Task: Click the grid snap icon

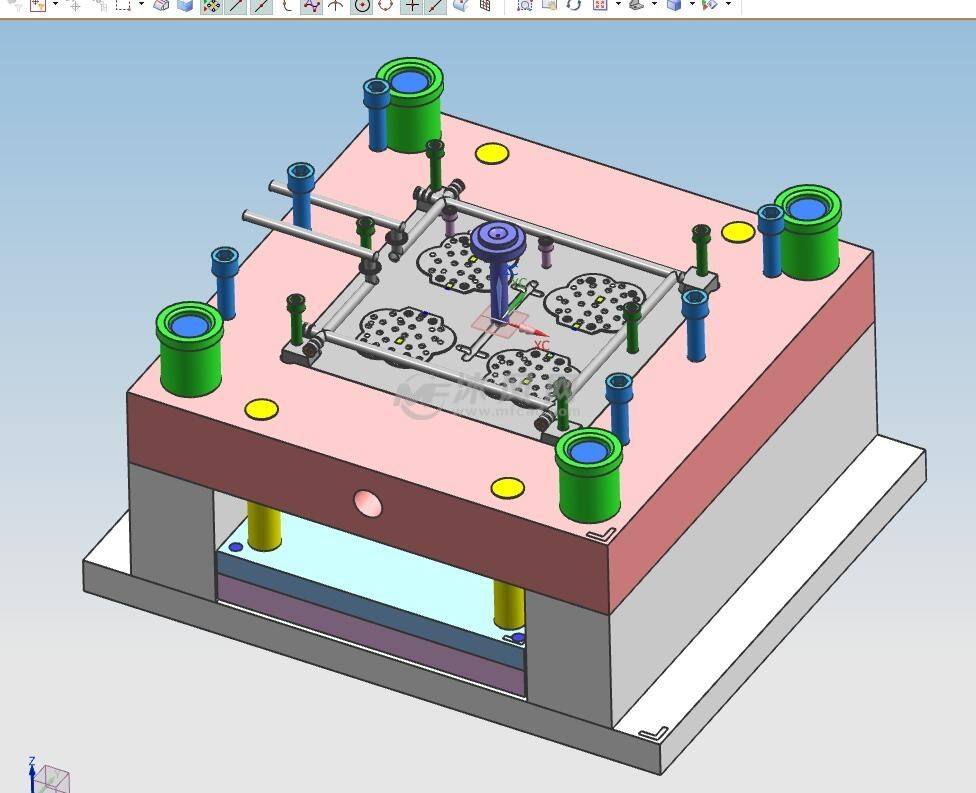Action: pos(486,6)
